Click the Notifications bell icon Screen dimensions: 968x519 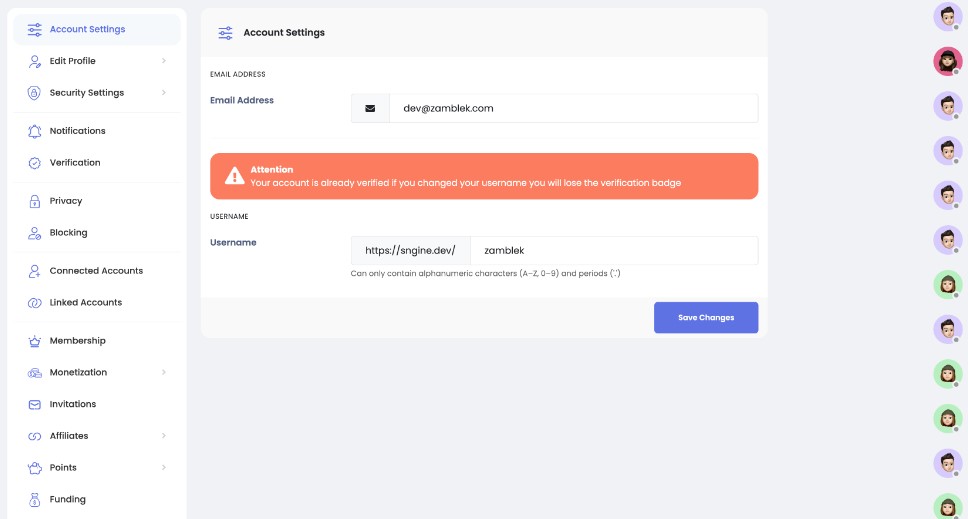(35, 131)
